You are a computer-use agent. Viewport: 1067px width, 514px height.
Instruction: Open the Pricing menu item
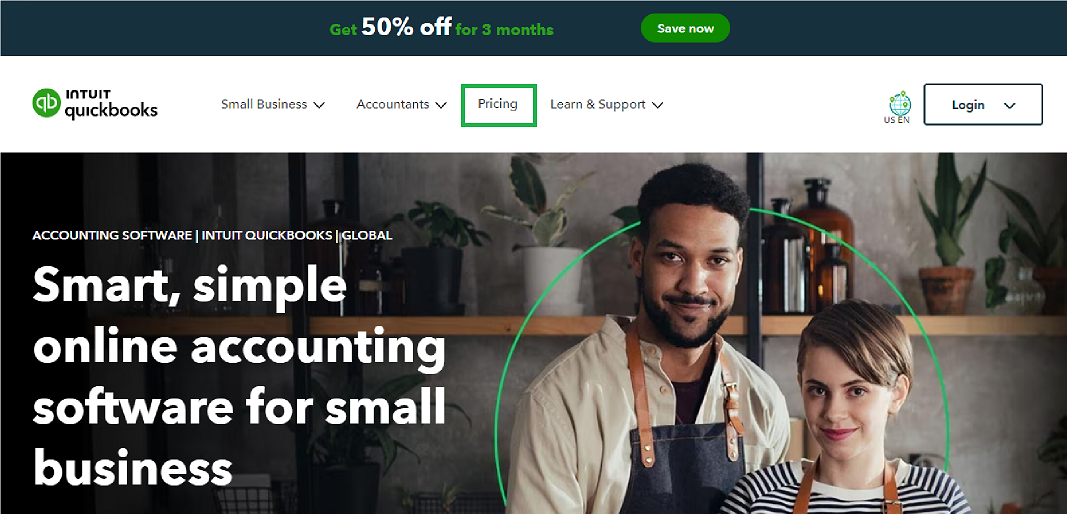(498, 104)
